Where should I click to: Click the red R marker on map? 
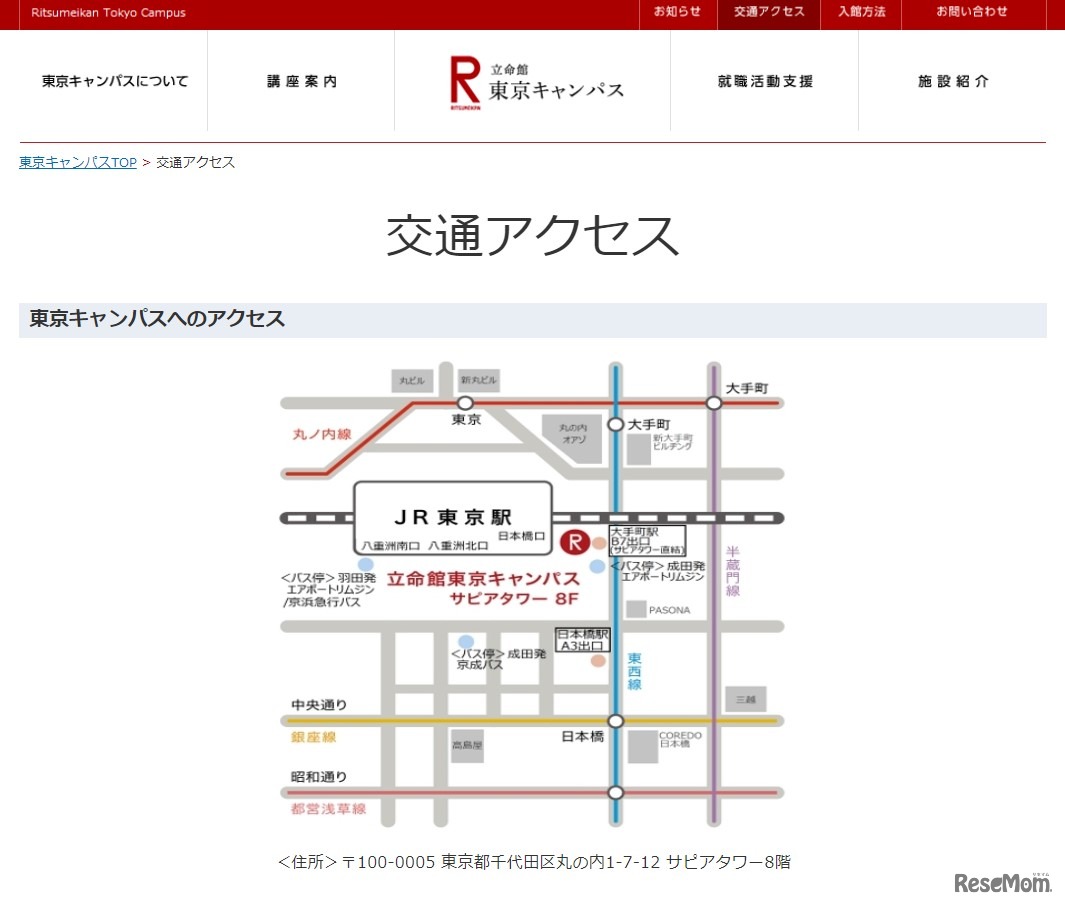pyautogui.click(x=574, y=543)
